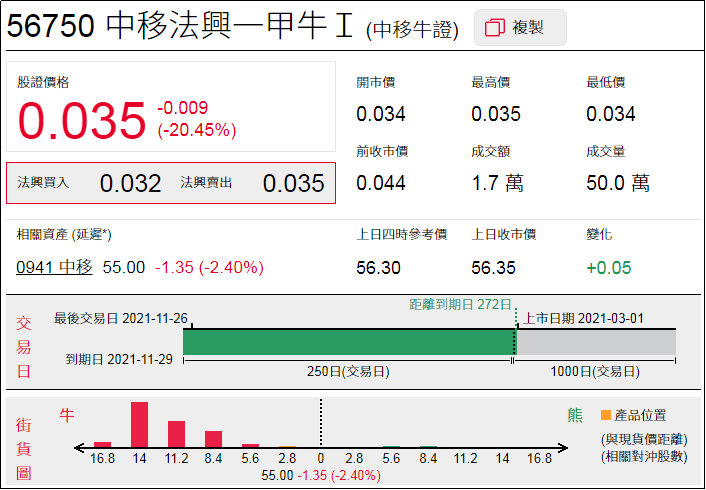Click the 牛 bull label in chart

[67, 415]
